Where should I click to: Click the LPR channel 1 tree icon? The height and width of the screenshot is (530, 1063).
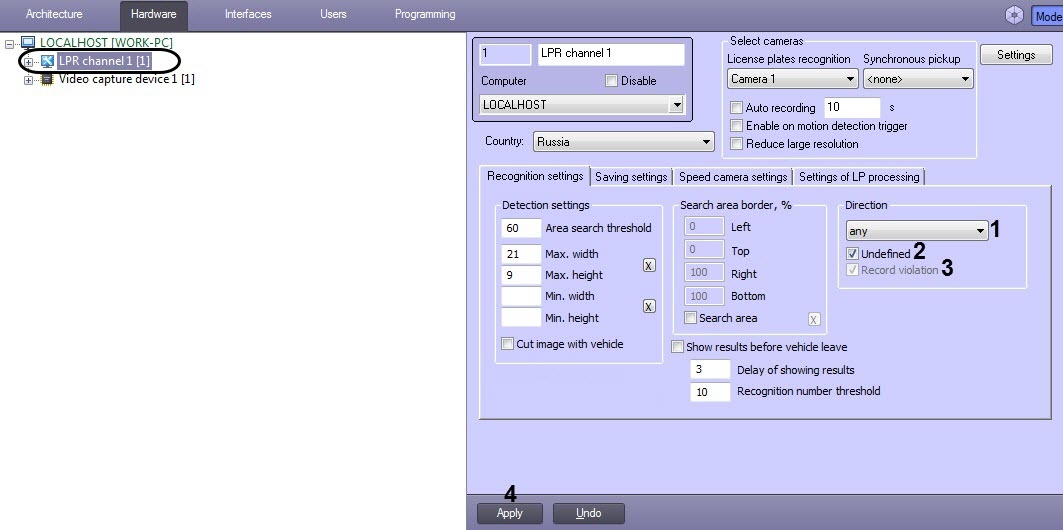47,62
